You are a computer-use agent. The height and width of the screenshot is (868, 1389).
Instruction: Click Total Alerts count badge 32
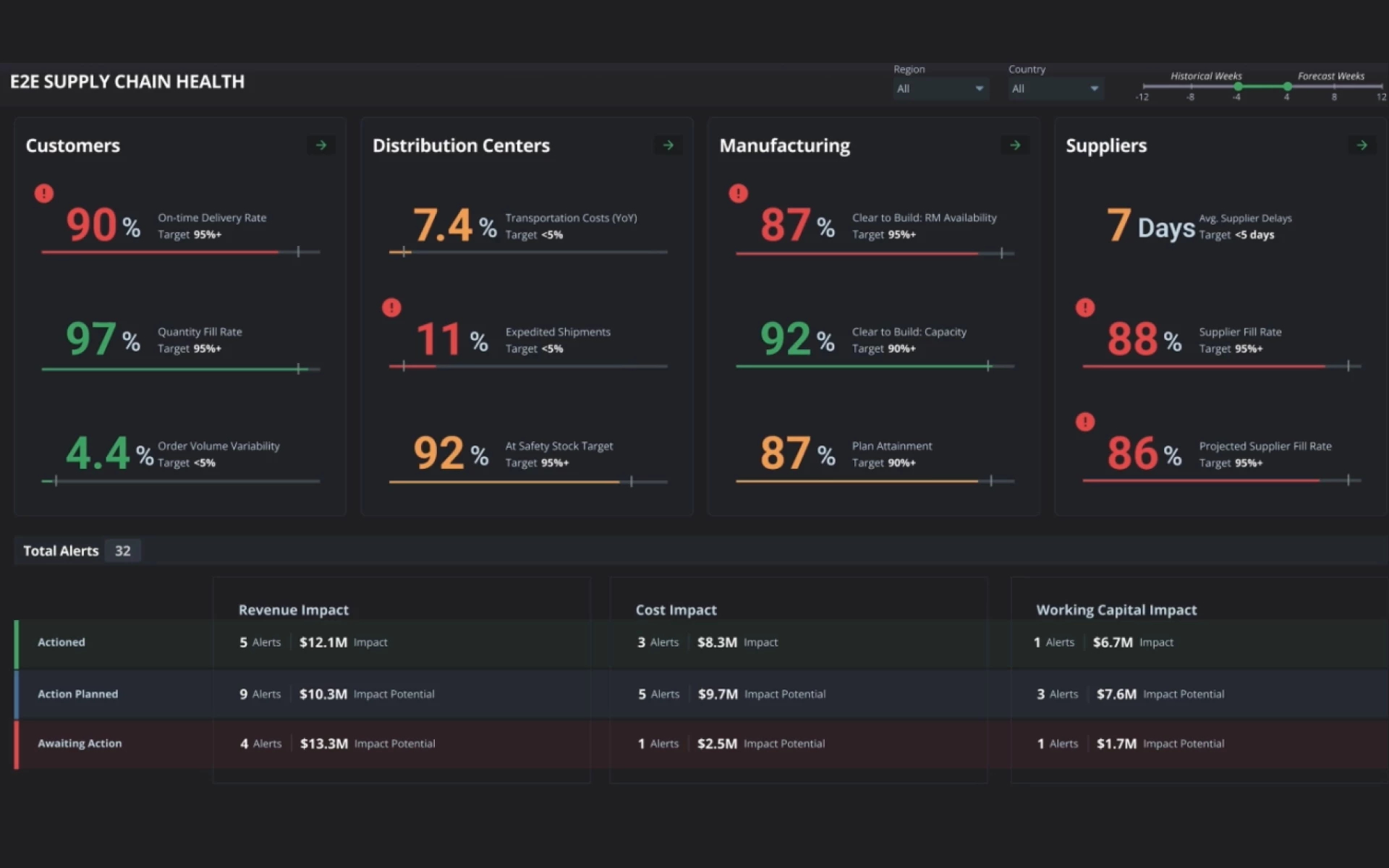123,550
